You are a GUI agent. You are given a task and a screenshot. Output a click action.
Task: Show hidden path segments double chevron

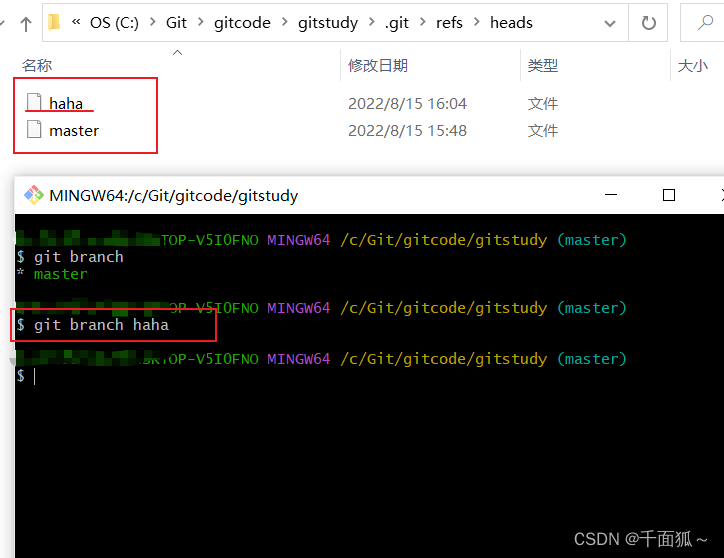[76, 22]
